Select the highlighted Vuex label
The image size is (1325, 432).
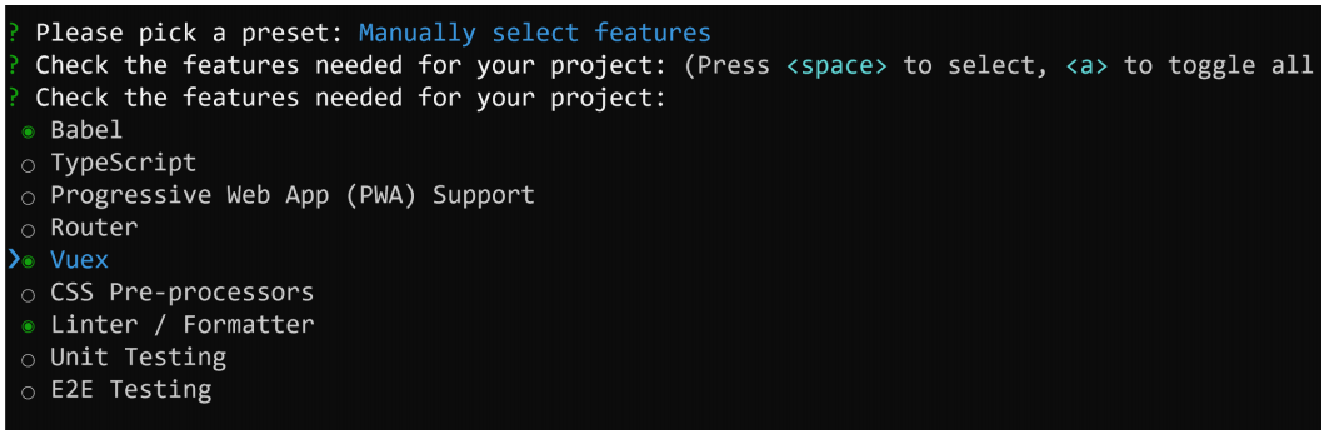79,260
